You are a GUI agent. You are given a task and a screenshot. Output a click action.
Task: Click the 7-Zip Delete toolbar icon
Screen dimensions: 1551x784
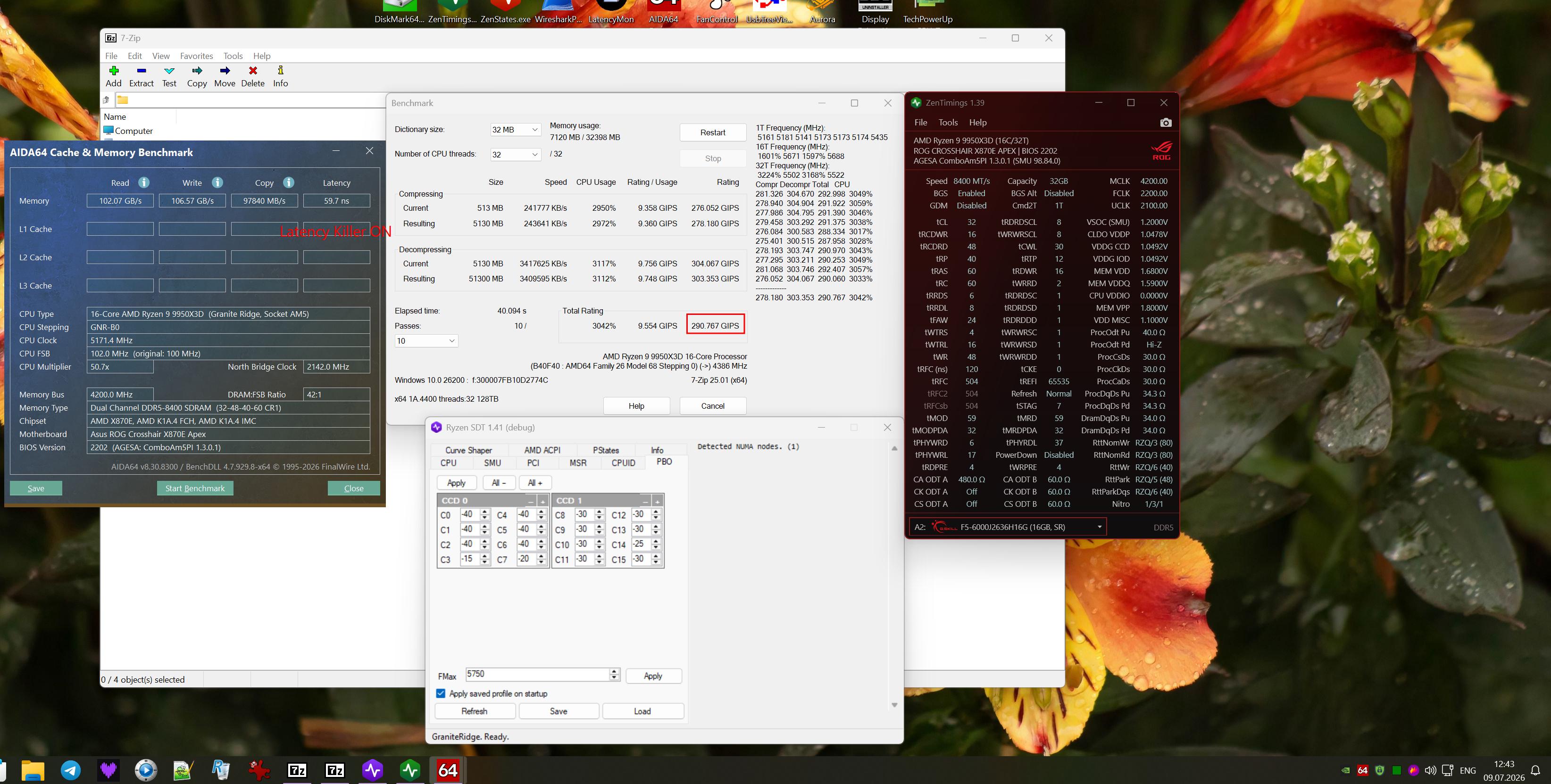(x=253, y=71)
